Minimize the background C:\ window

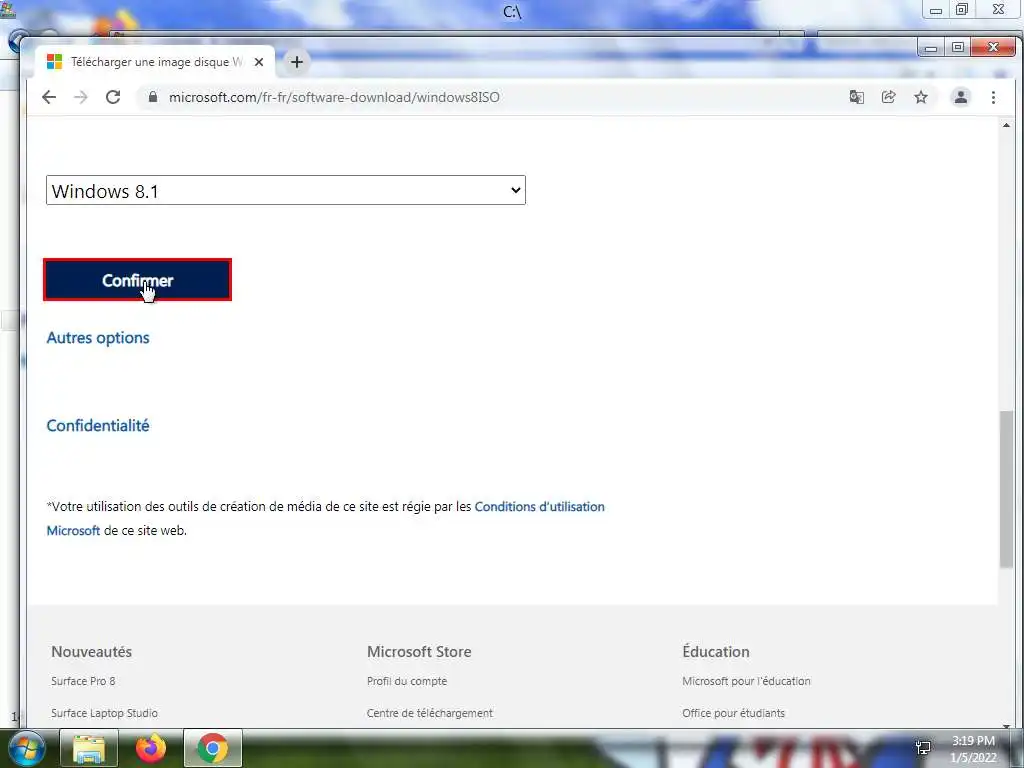(936, 9)
